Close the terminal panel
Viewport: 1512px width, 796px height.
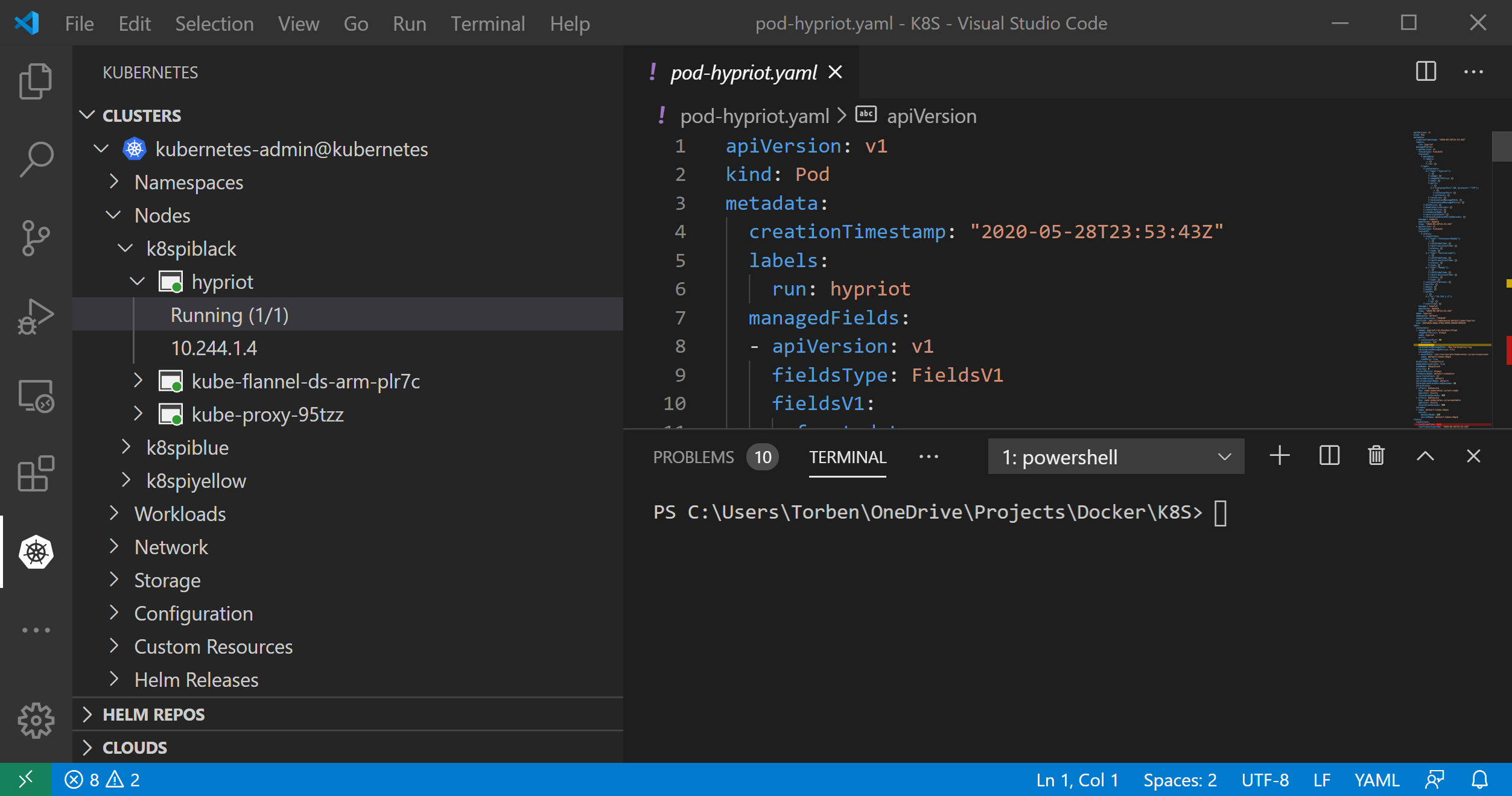(1473, 456)
